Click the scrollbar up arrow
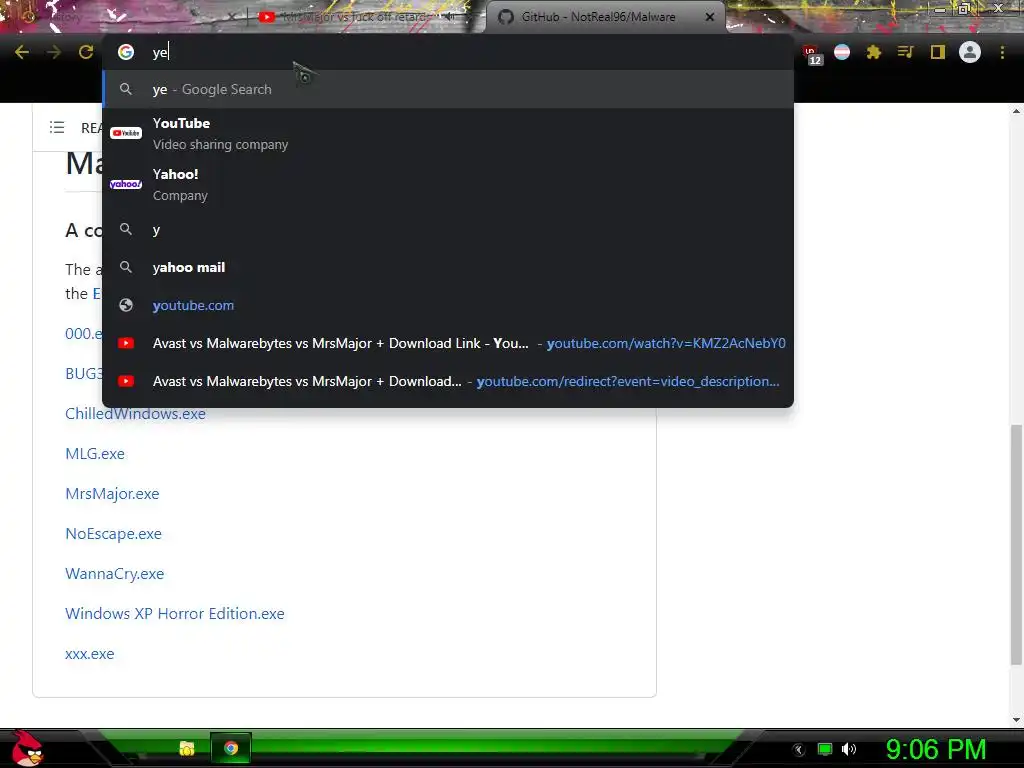1024x768 pixels. click(x=1016, y=110)
